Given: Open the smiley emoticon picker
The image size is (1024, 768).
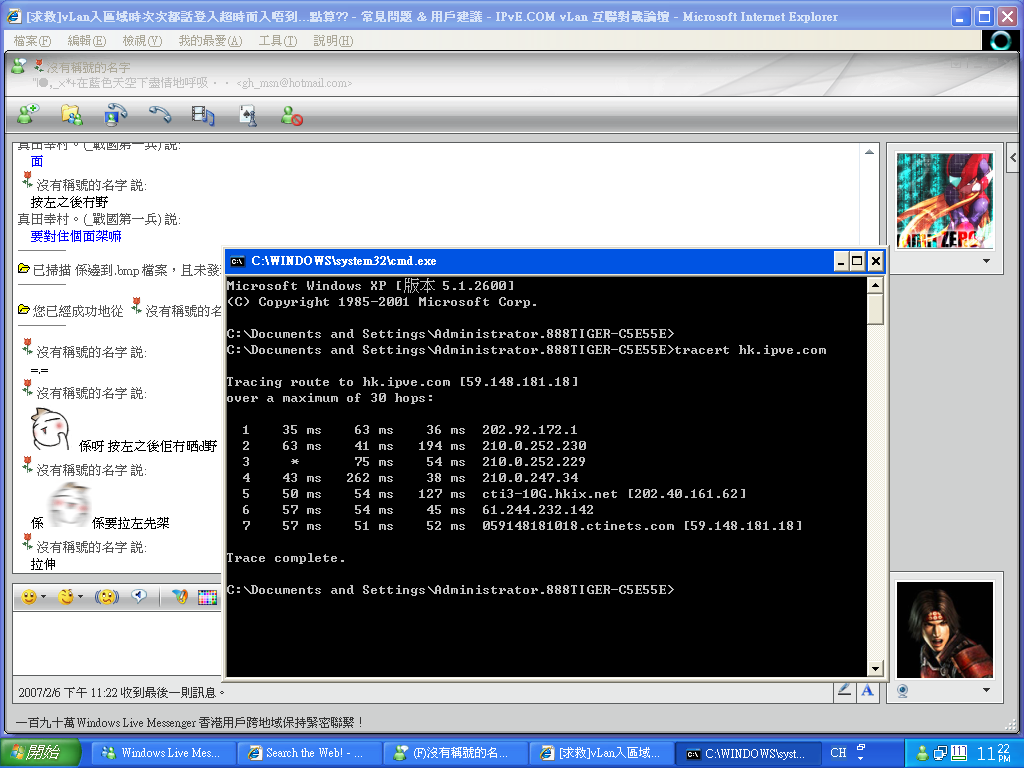Looking at the screenshot, I should pyautogui.click(x=29, y=596).
